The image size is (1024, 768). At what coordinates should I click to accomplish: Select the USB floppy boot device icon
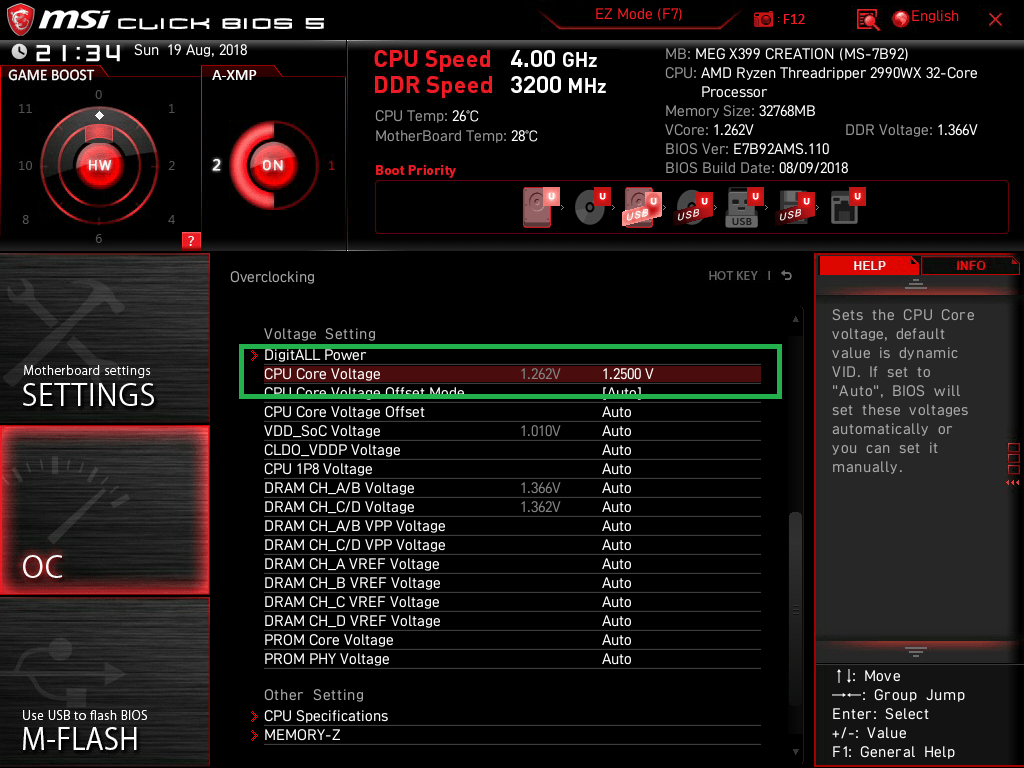pyautogui.click(x=795, y=207)
